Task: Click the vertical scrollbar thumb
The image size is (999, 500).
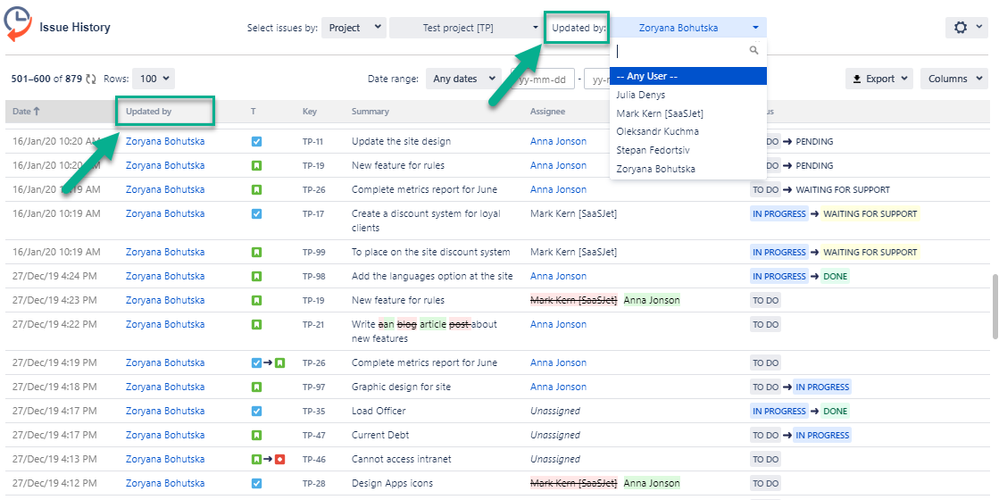Action: click(x=995, y=306)
